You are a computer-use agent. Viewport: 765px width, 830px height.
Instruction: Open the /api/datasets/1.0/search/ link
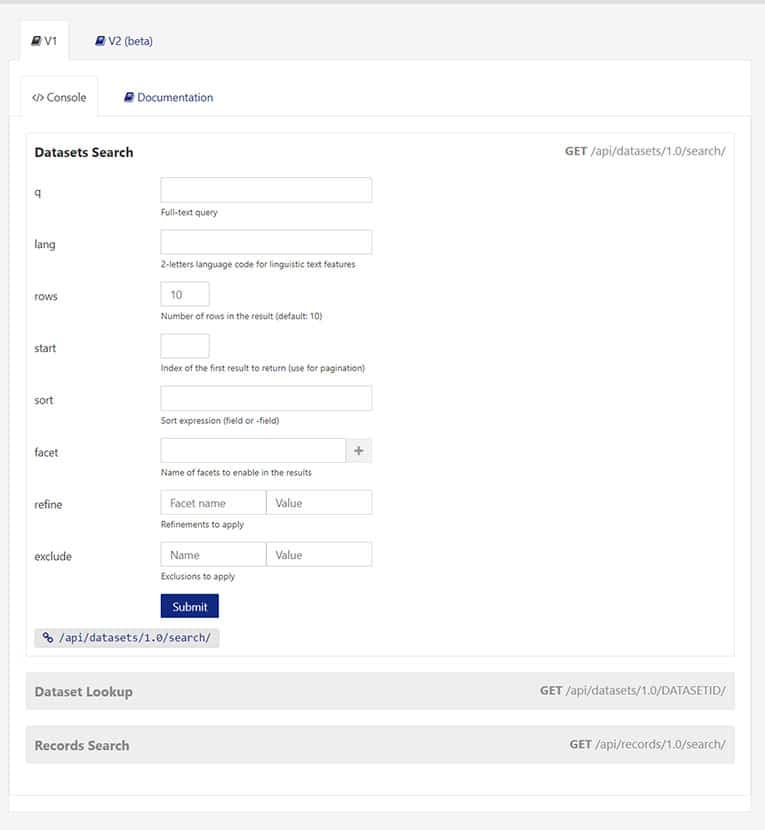pos(133,637)
